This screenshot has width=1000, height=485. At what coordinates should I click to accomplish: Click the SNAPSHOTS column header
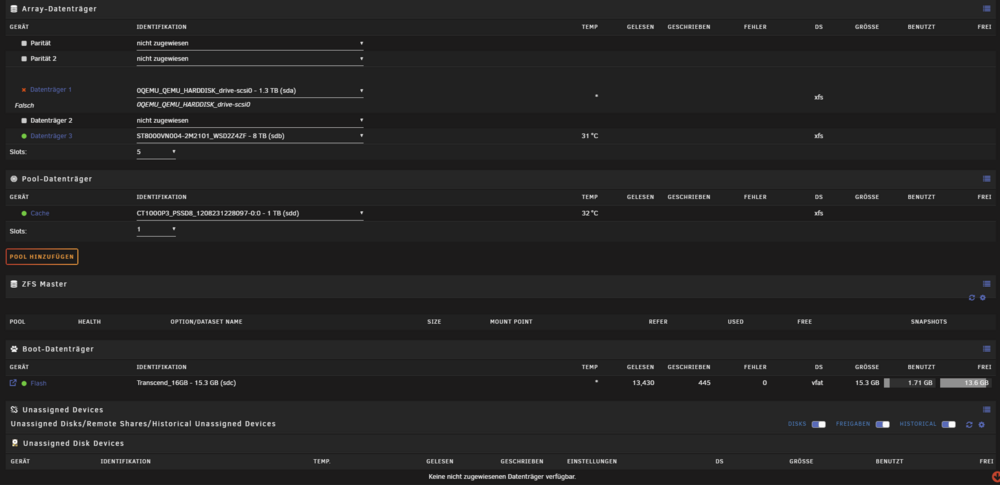point(929,322)
